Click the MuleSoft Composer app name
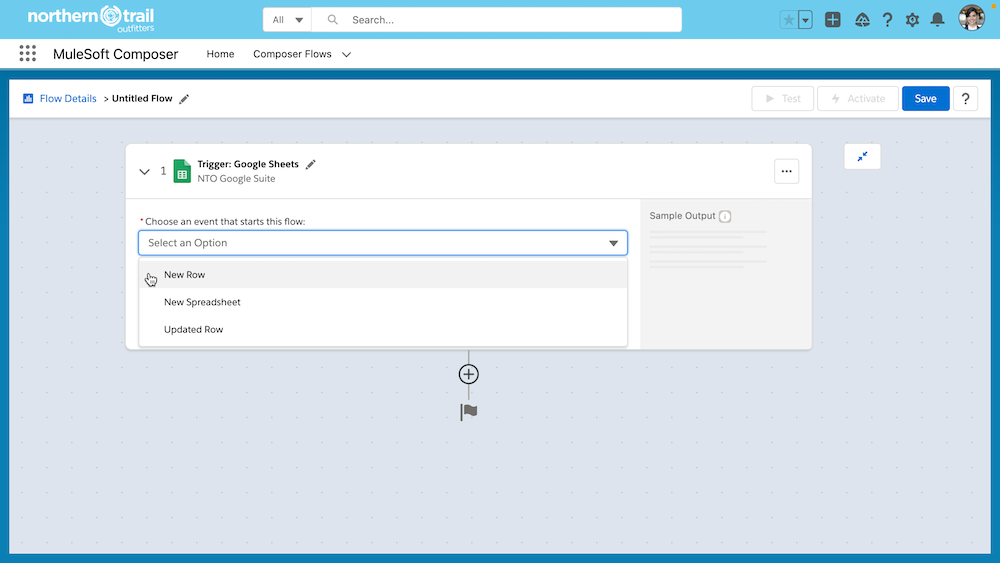 click(x=115, y=54)
